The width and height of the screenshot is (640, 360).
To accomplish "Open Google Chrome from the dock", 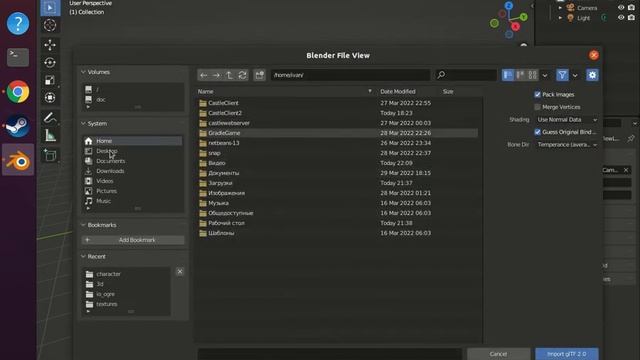I will tap(18, 91).
